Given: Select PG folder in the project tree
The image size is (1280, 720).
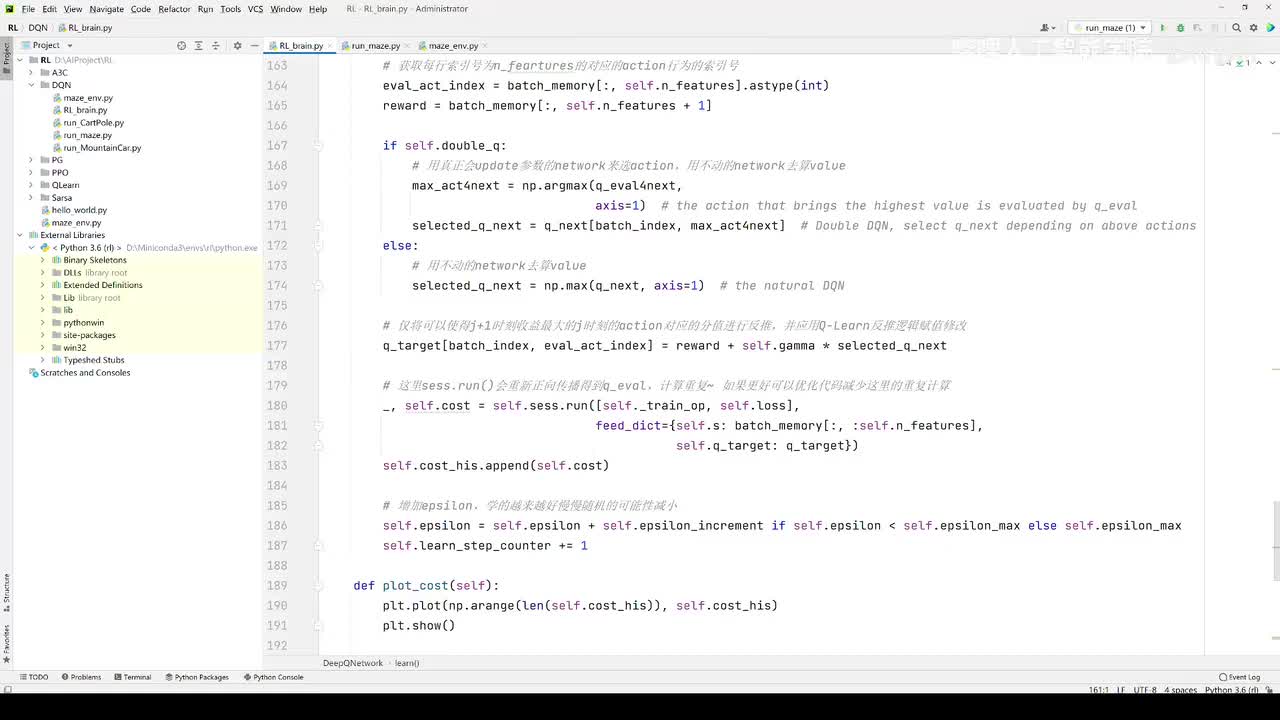Looking at the screenshot, I should [x=56, y=160].
